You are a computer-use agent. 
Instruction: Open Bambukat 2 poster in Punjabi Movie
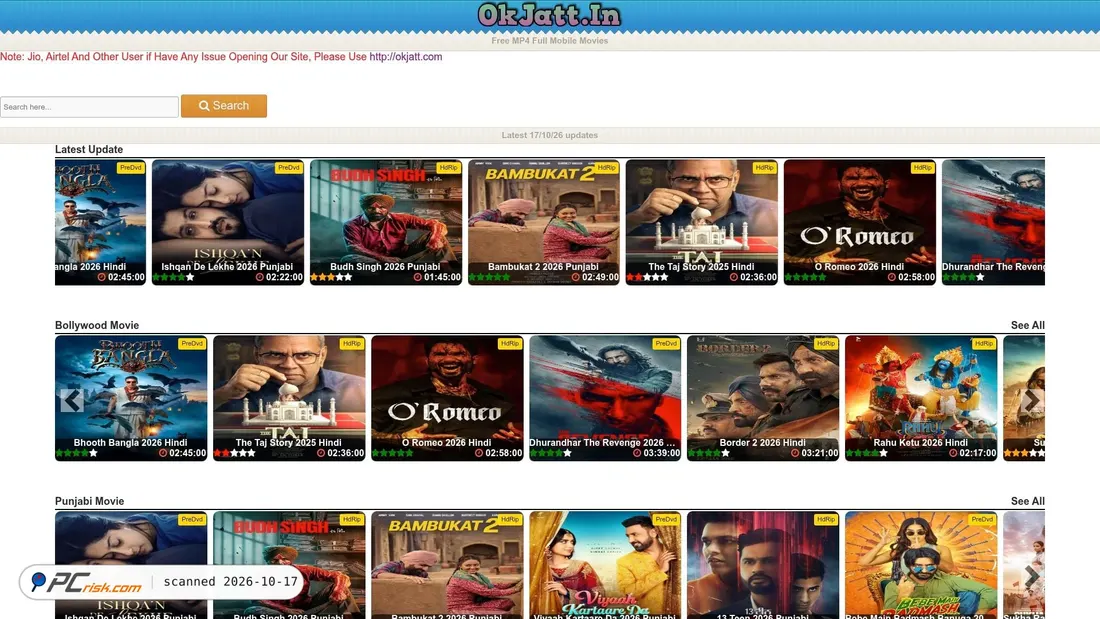click(447, 565)
